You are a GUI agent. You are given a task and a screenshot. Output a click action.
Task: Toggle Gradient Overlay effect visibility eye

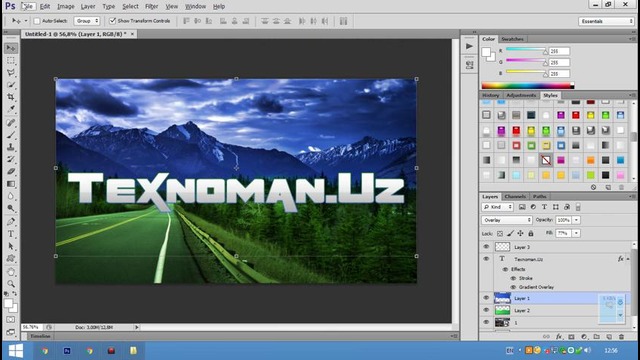click(513, 287)
